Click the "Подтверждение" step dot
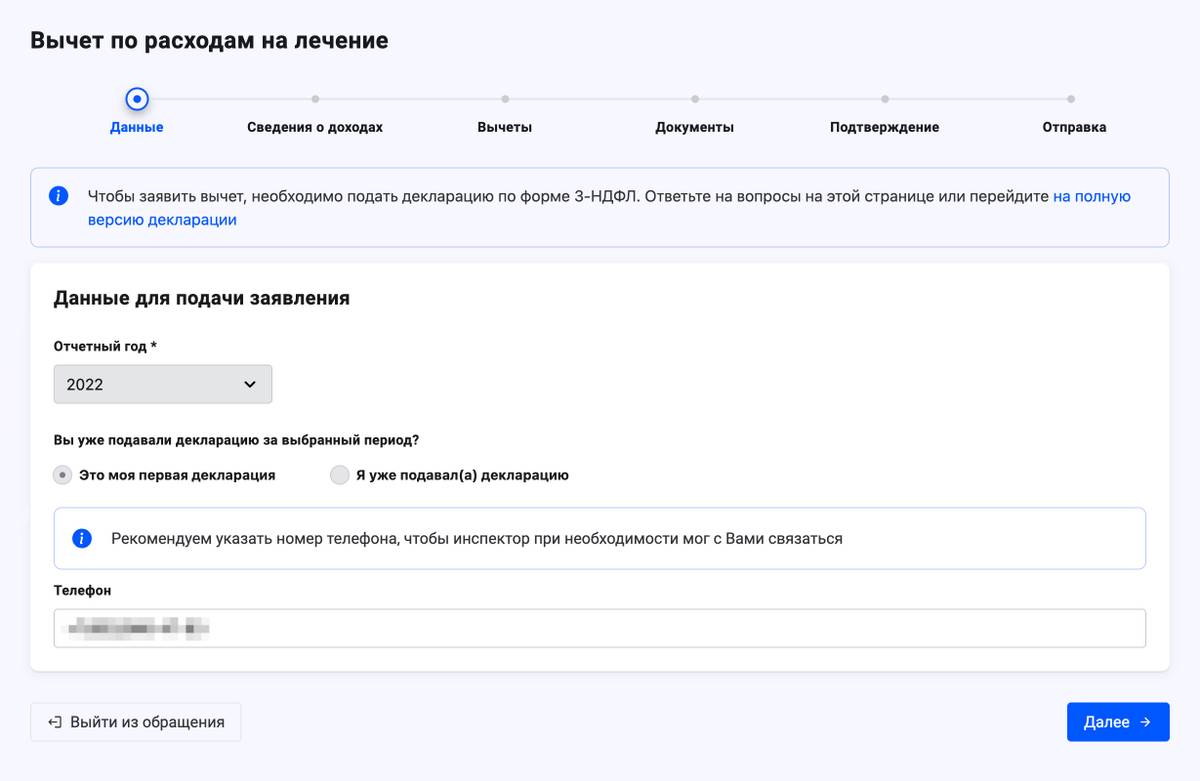This screenshot has width=1200, height=781. [x=885, y=99]
